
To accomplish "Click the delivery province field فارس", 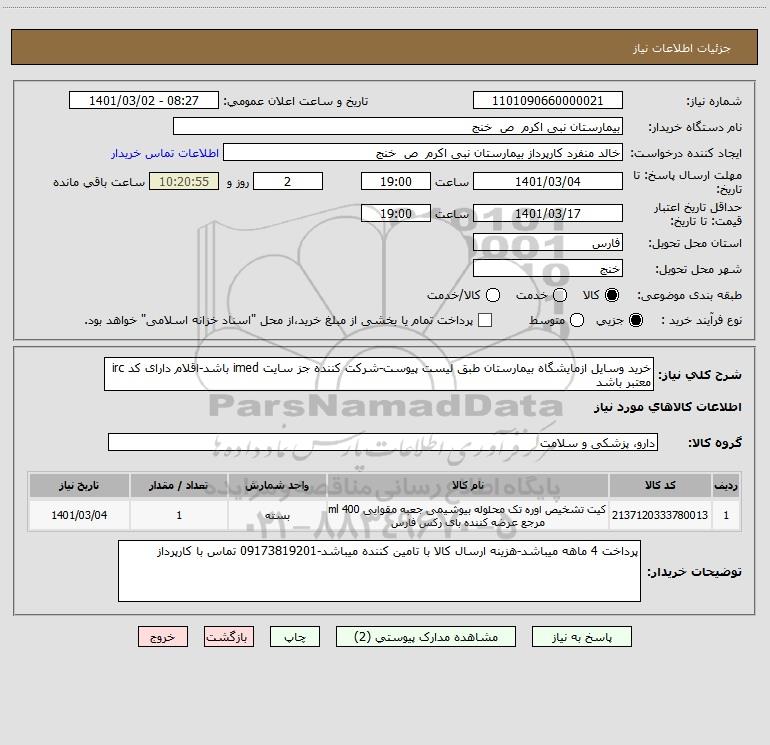I will tap(548, 242).
